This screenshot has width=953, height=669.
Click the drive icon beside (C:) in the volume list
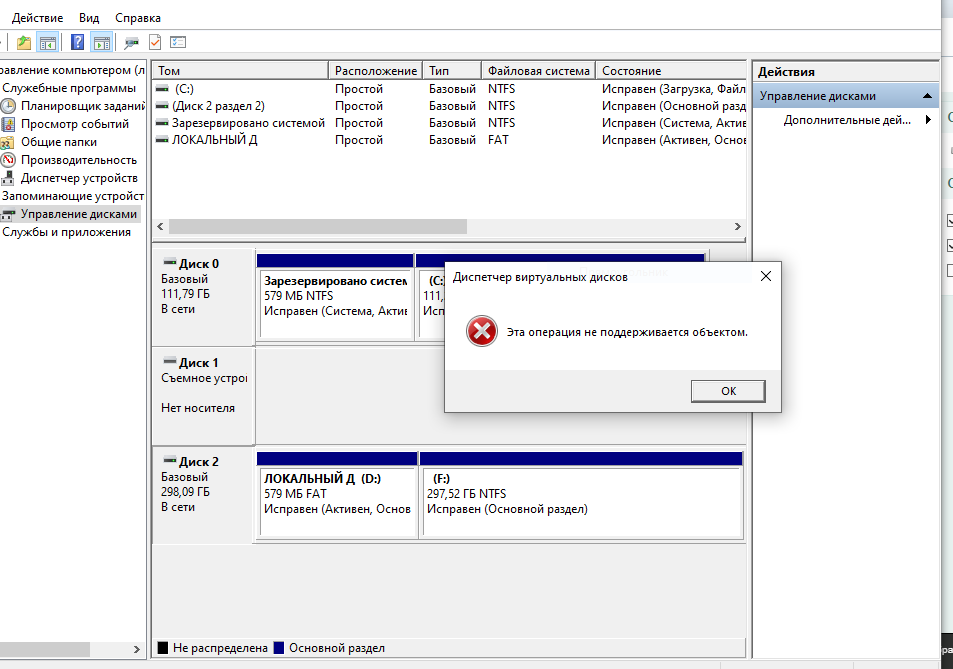coord(162,89)
